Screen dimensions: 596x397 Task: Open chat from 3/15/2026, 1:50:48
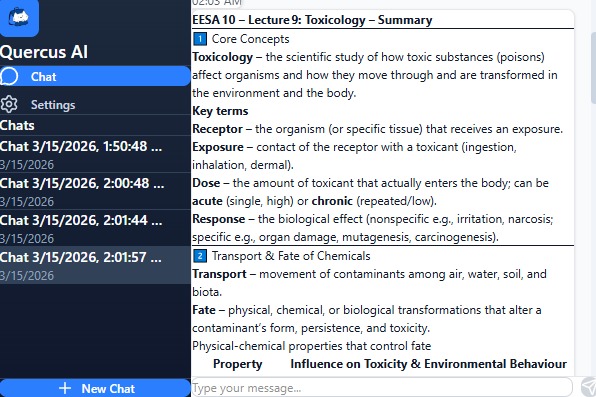click(95, 154)
